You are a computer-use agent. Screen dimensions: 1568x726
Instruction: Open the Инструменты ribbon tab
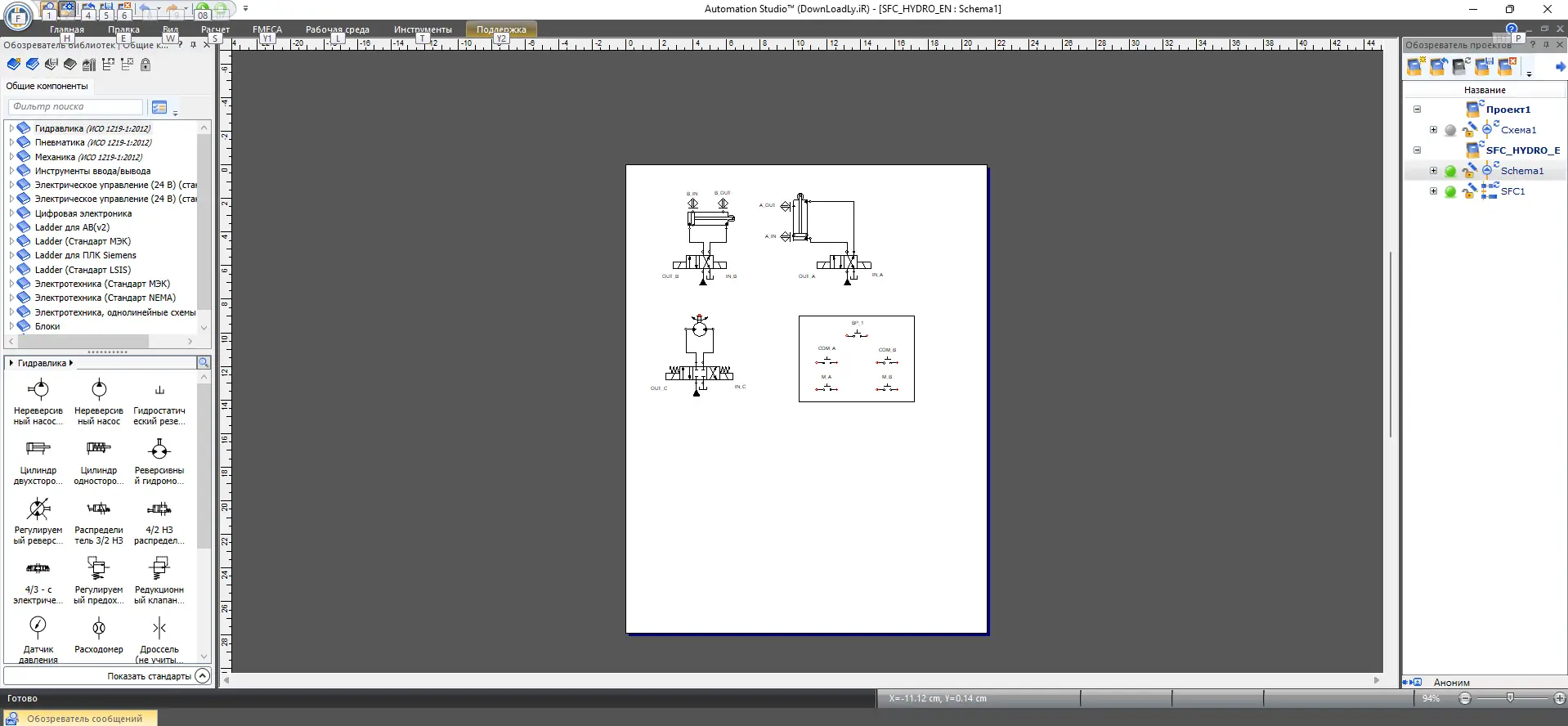pyautogui.click(x=423, y=29)
